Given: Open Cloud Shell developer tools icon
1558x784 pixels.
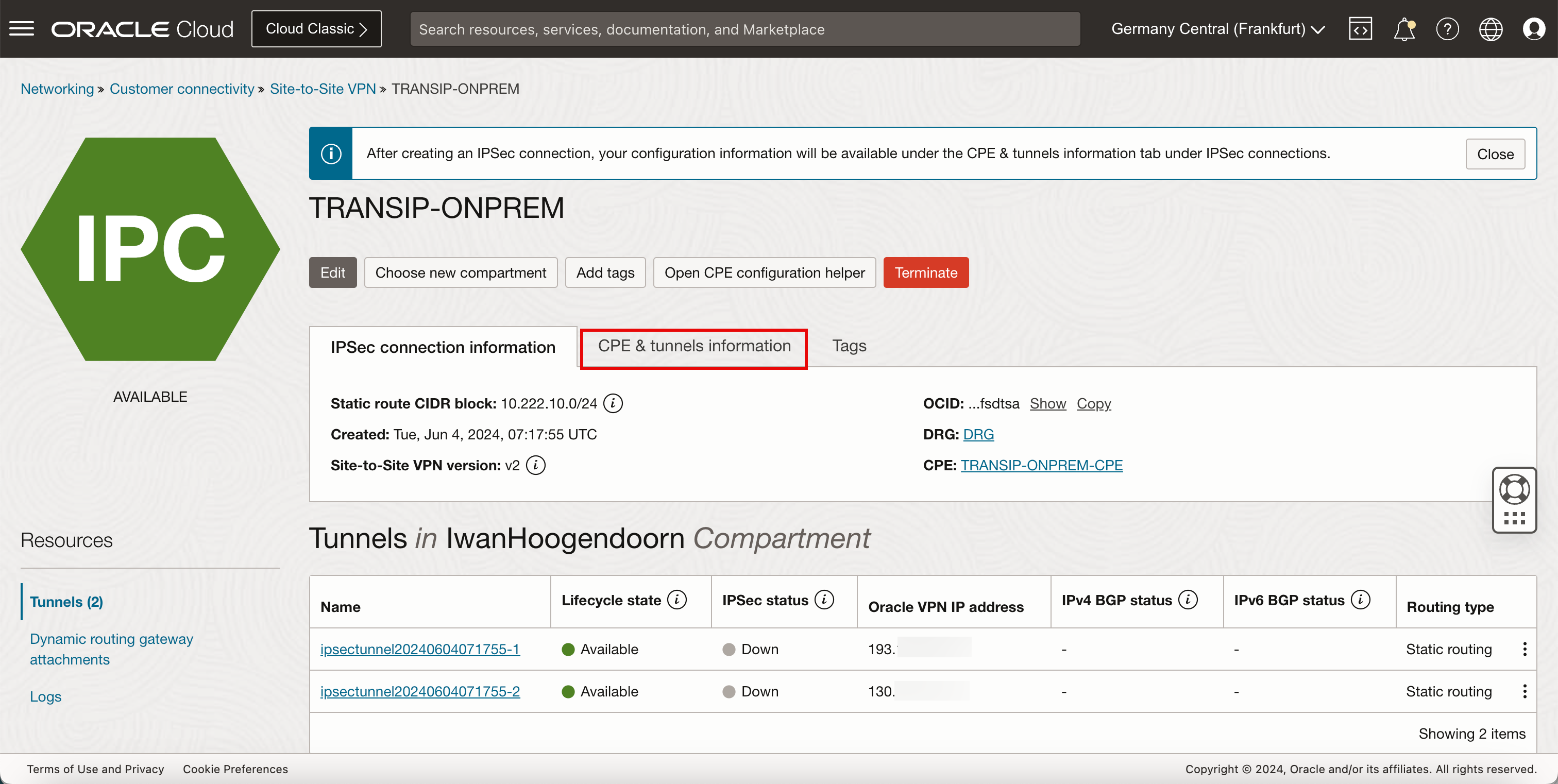Looking at the screenshot, I should coord(1360,28).
